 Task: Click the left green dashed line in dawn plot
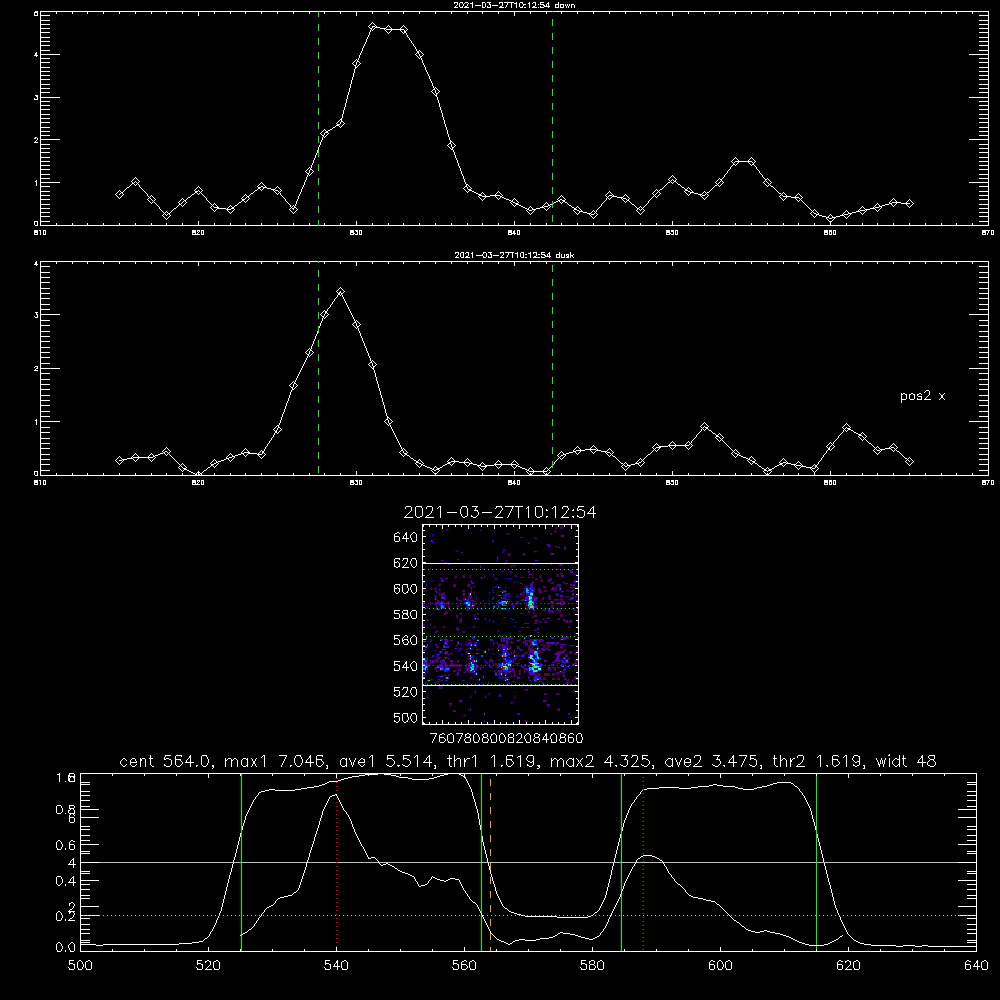pyautogui.click(x=318, y=118)
